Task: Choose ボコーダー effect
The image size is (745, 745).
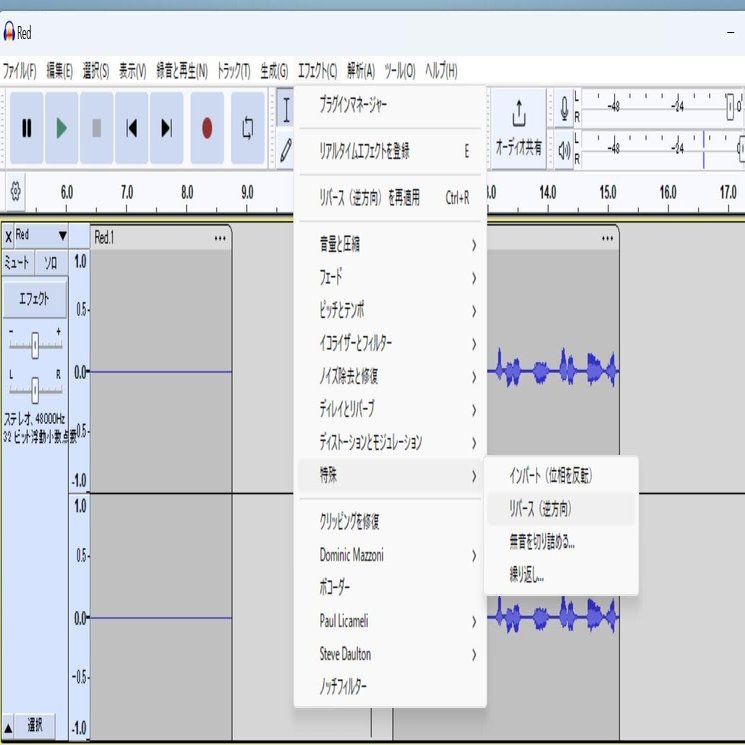Action: 390,588
